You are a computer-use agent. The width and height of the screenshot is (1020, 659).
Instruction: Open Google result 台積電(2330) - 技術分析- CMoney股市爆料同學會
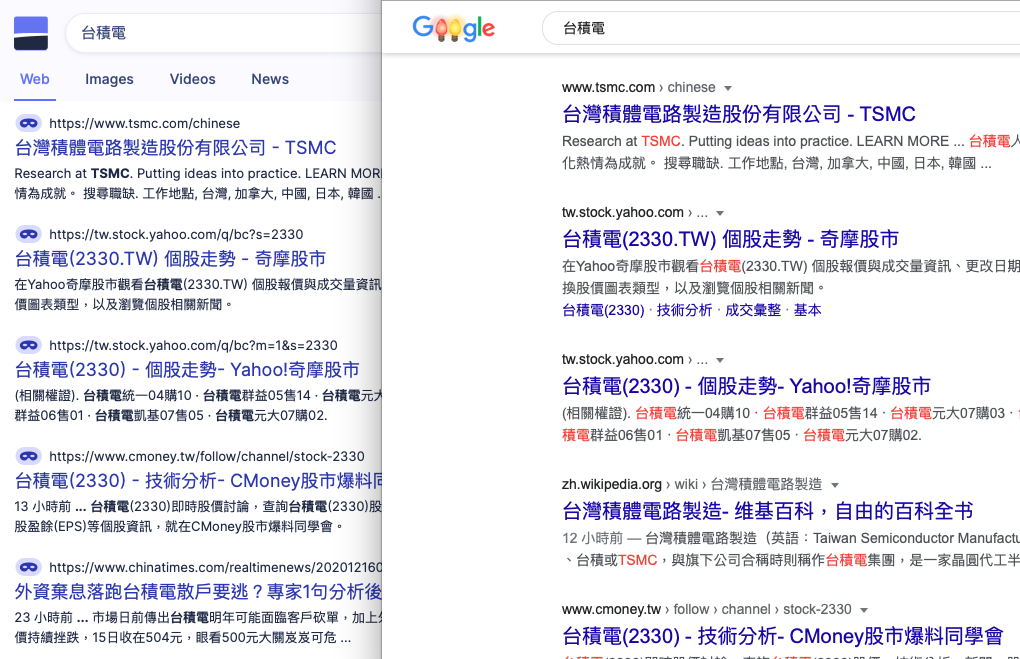(783, 636)
